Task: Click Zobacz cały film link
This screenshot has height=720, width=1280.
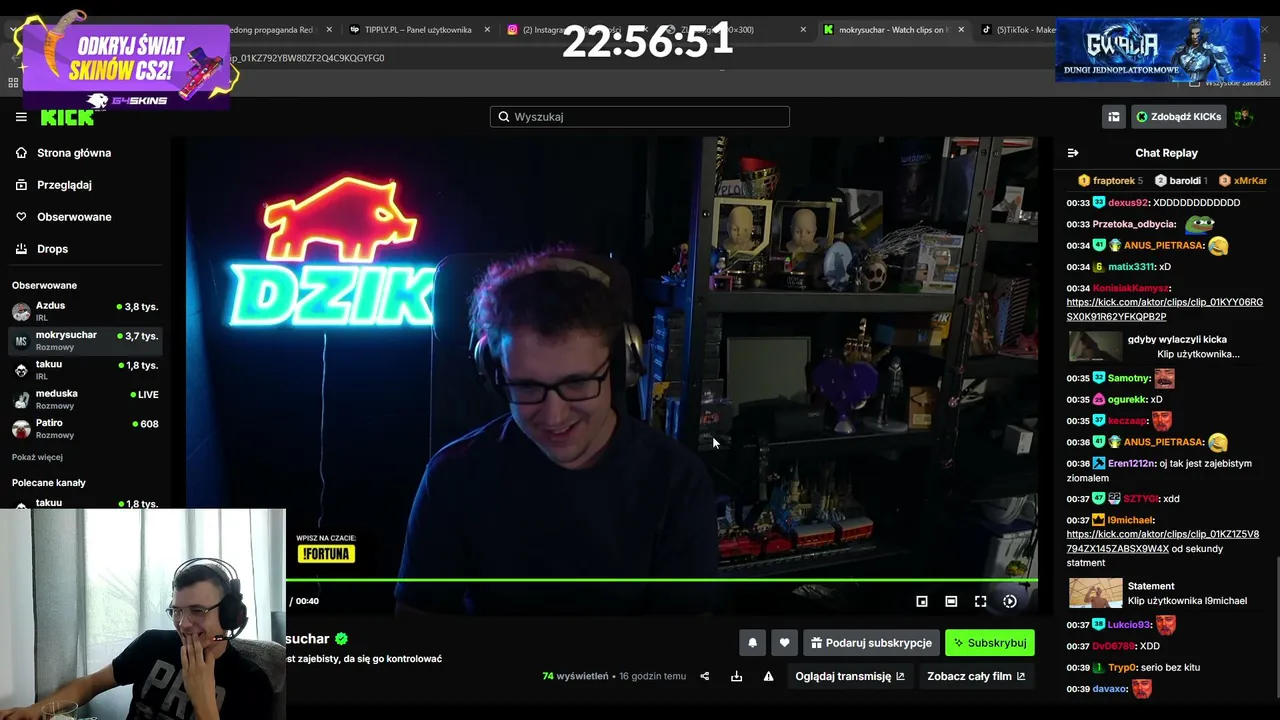Action: click(x=976, y=676)
